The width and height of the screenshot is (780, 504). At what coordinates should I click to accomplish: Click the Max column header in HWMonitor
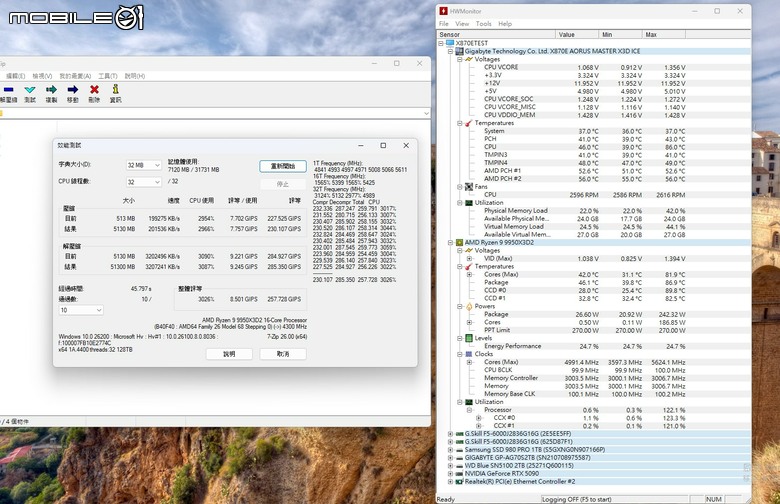(x=664, y=34)
